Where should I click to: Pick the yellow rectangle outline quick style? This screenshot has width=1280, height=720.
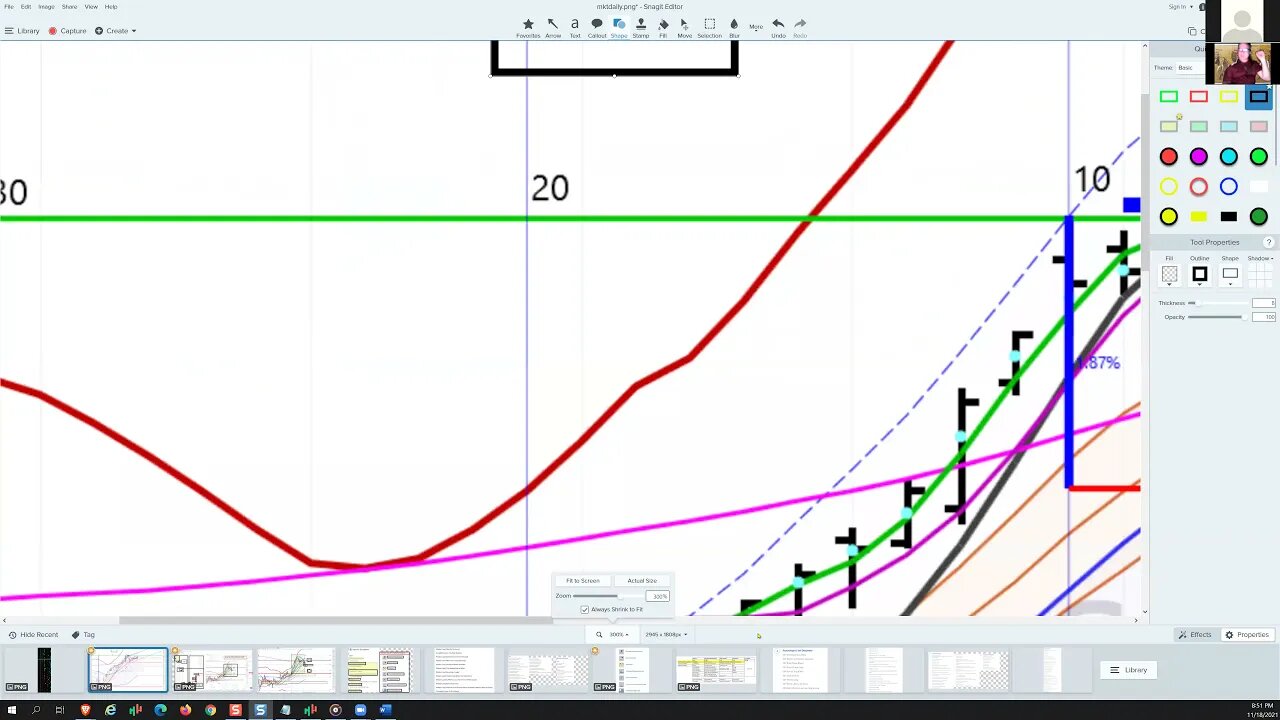pos(1228,97)
